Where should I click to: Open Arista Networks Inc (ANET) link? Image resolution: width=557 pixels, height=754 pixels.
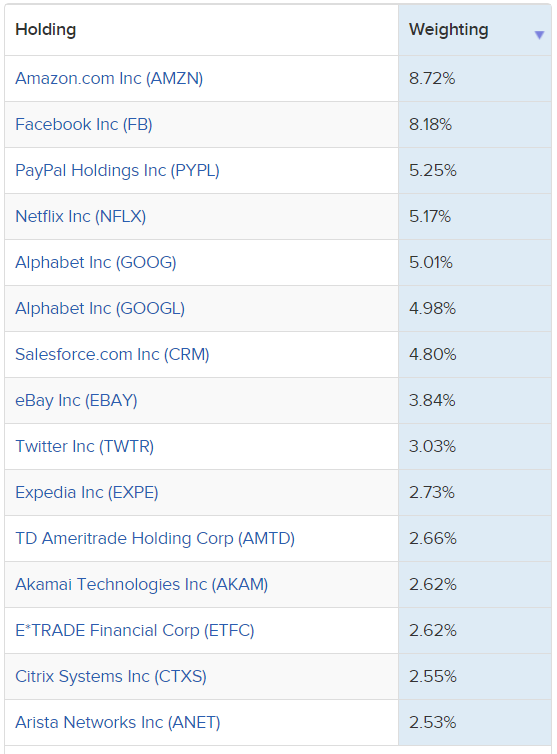[x=118, y=722]
